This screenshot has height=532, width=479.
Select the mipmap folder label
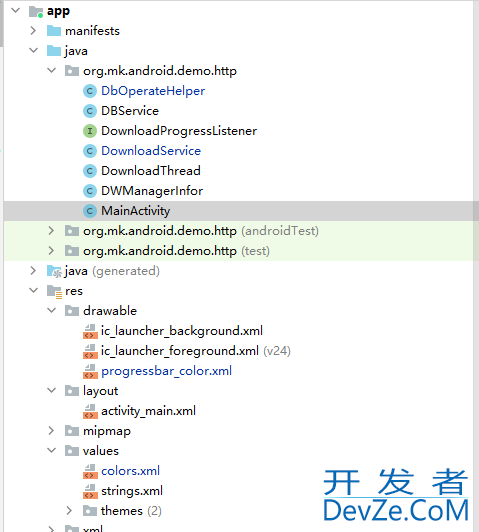[x=107, y=431]
